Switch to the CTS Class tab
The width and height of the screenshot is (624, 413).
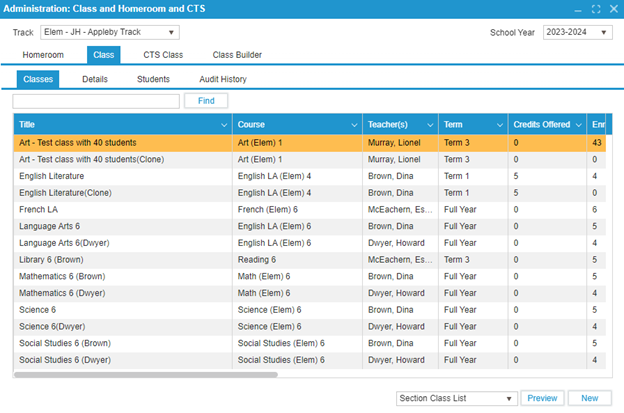(163, 55)
